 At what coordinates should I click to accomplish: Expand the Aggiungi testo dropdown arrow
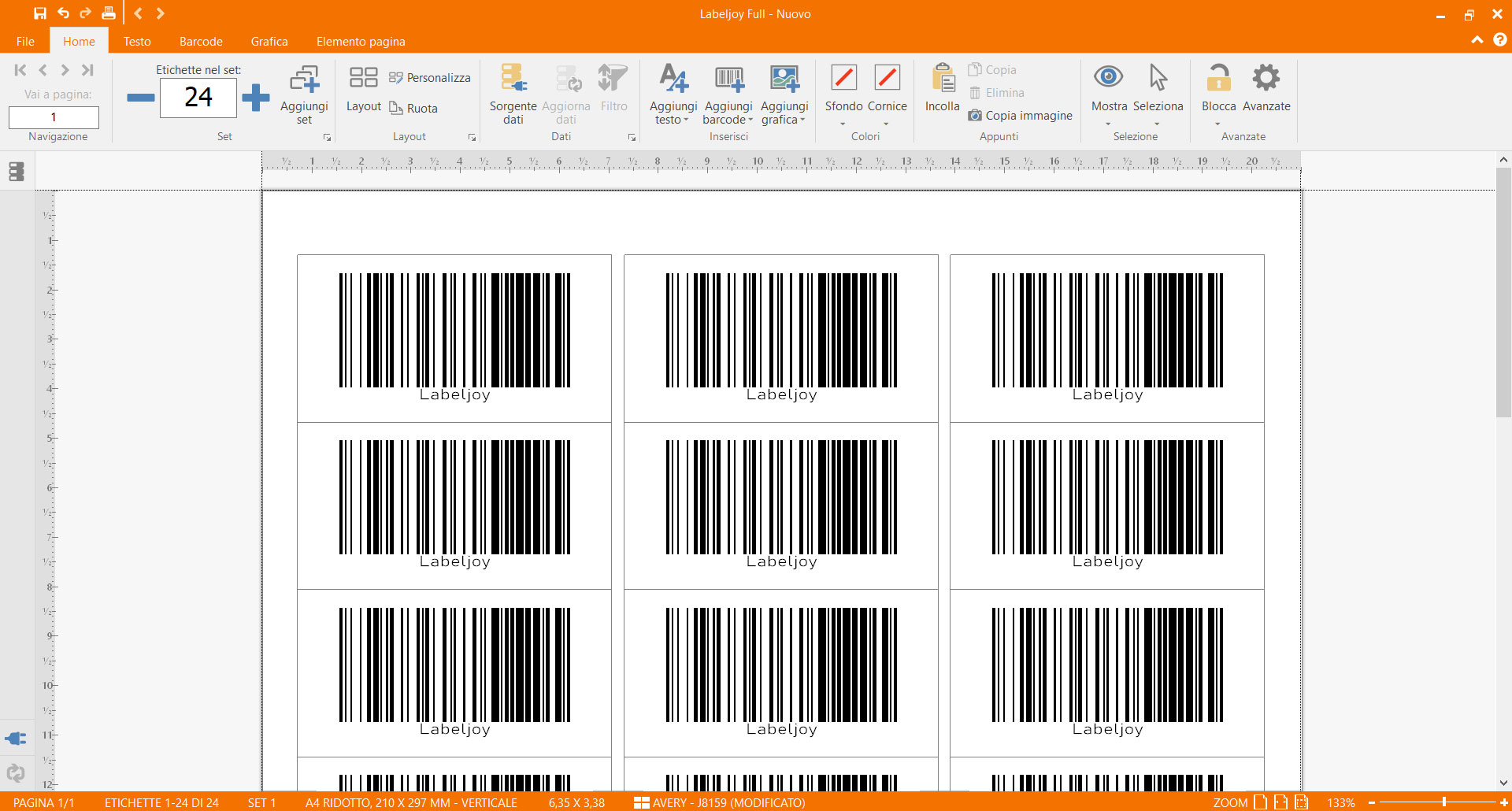tap(686, 120)
